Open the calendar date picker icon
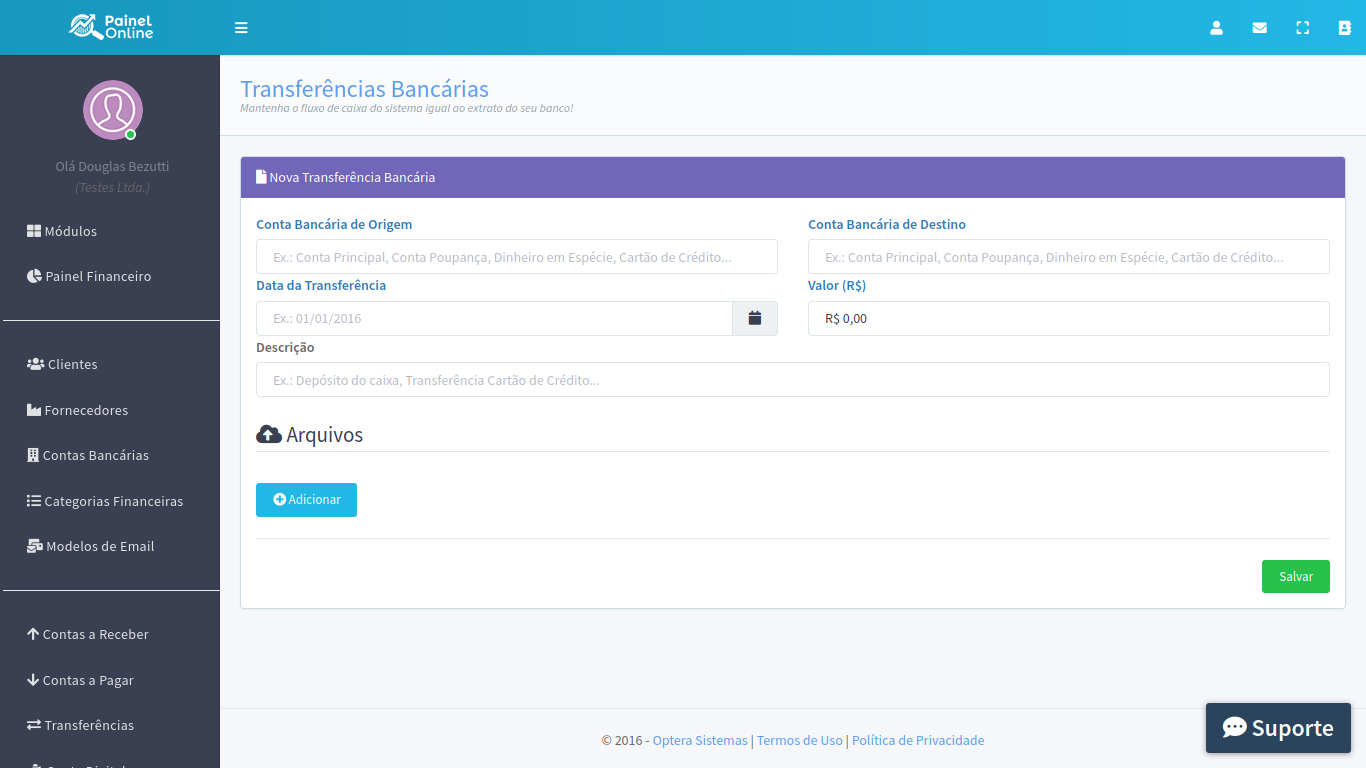Viewport: 1366px width, 768px height. [755, 318]
